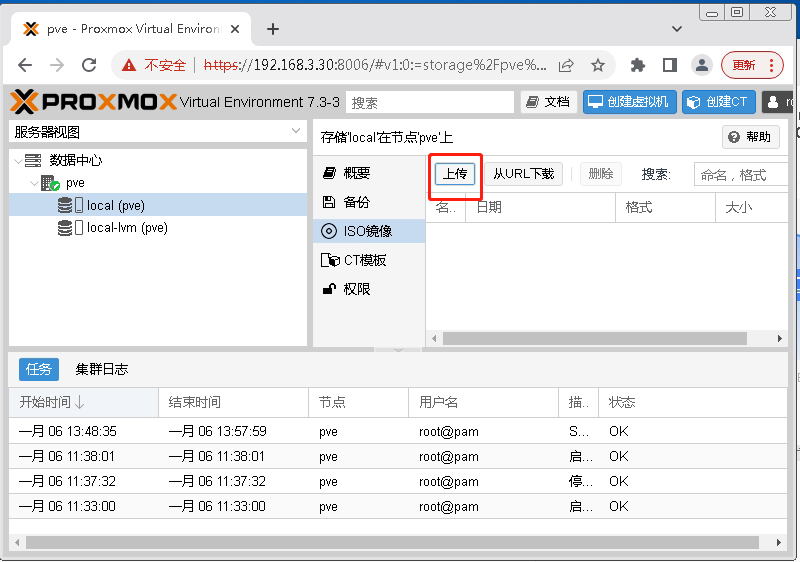Open the 服务器视图 view dropdown
The image size is (800, 562).
(x=158, y=132)
